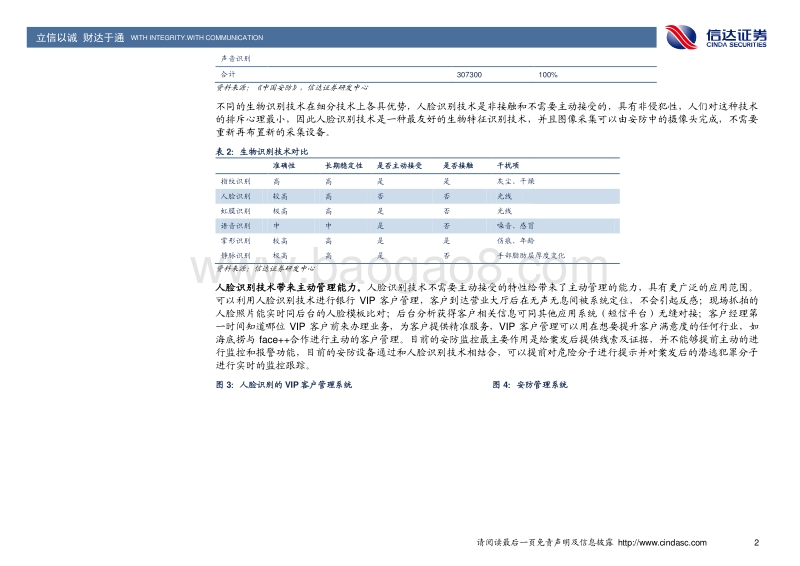This screenshot has height=566, width=800.
Task: Click the 准确性 column header
Action: click(284, 165)
